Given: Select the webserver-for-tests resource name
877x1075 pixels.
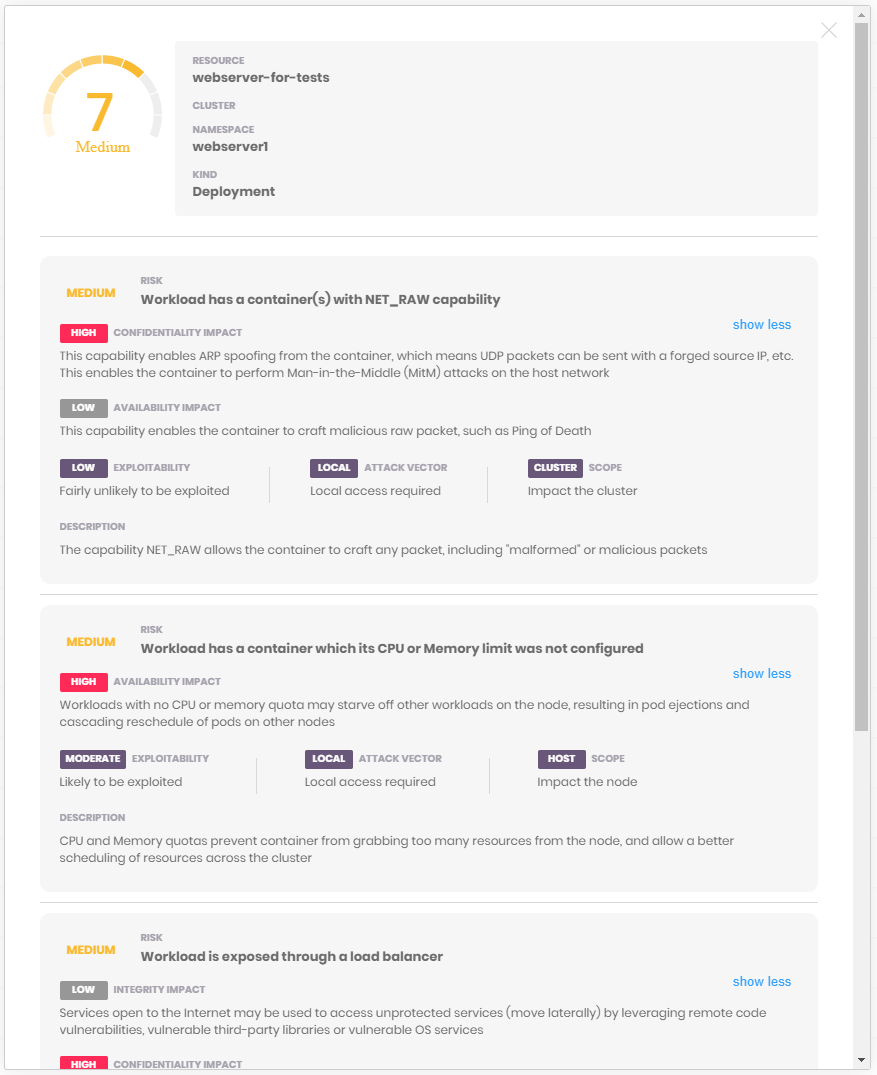Looking at the screenshot, I should click(261, 77).
